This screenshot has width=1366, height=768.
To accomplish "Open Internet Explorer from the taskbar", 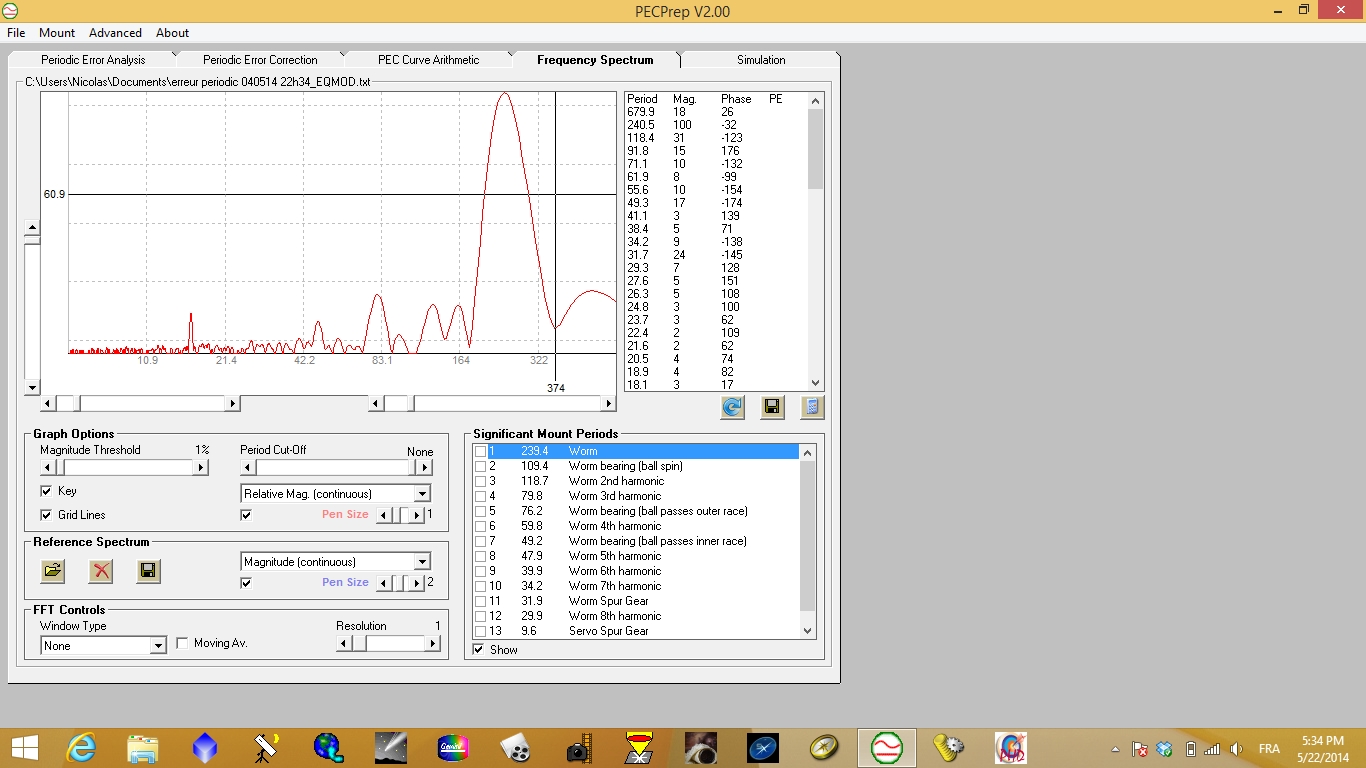I will coord(81,747).
